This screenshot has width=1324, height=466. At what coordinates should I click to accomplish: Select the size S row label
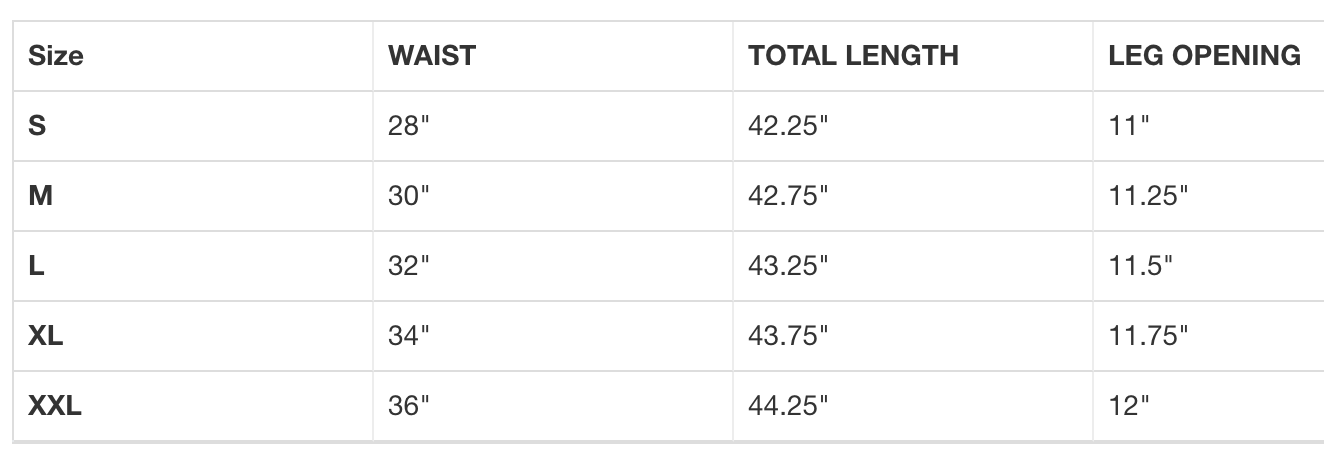pyautogui.click(x=37, y=126)
